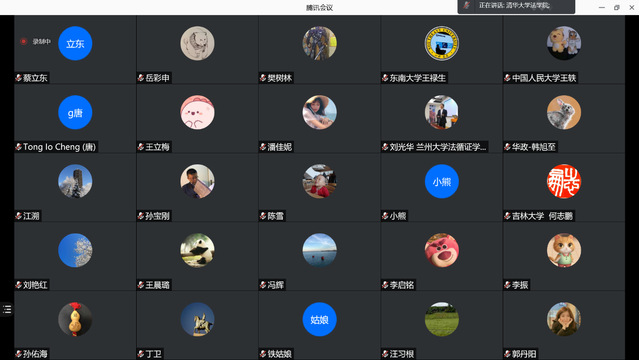The height and width of the screenshot is (360, 639).
Task: Select the red seal avatar of 何志鹏
Action: 564,181
